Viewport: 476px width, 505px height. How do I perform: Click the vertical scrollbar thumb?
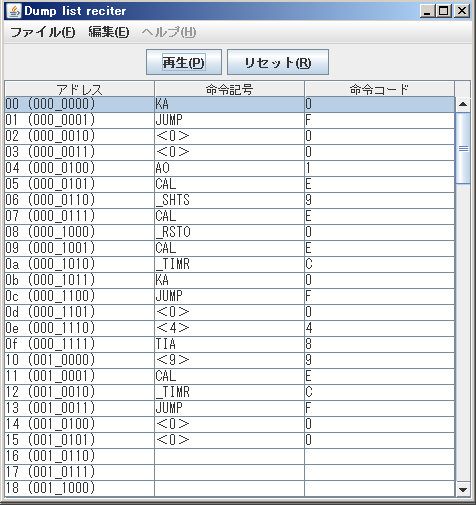pyautogui.click(x=463, y=148)
